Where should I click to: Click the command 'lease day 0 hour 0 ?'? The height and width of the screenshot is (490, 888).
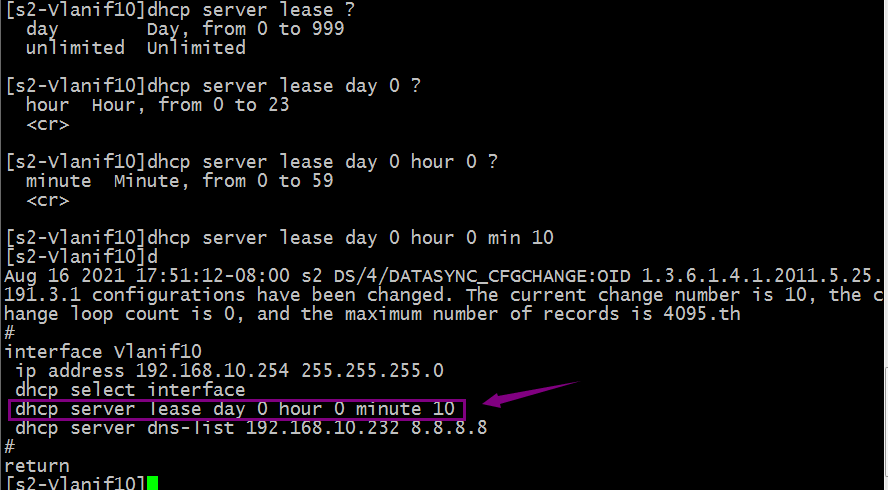tap(388, 161)
